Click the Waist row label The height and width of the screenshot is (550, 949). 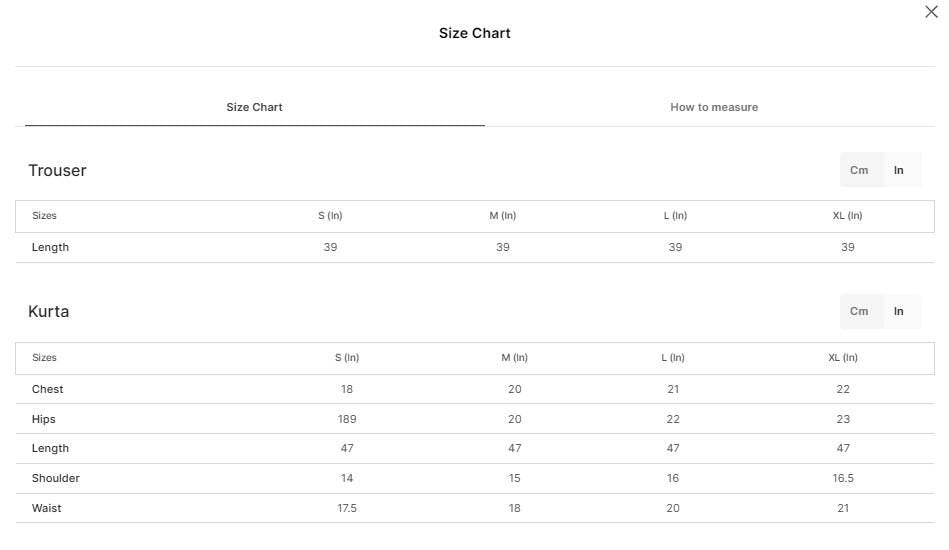tap(47, 508)
